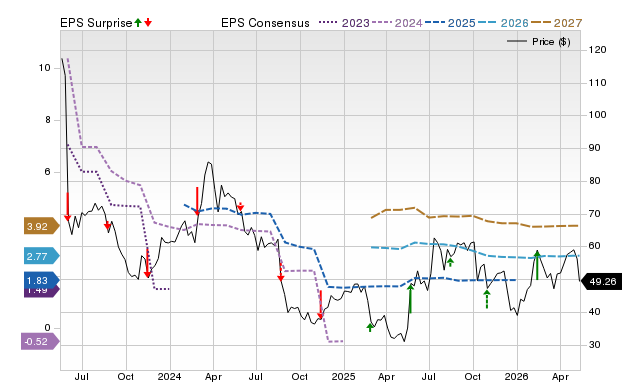Click the dashed green arrow near October 2025
640x382 pixels.
point(487,299)
